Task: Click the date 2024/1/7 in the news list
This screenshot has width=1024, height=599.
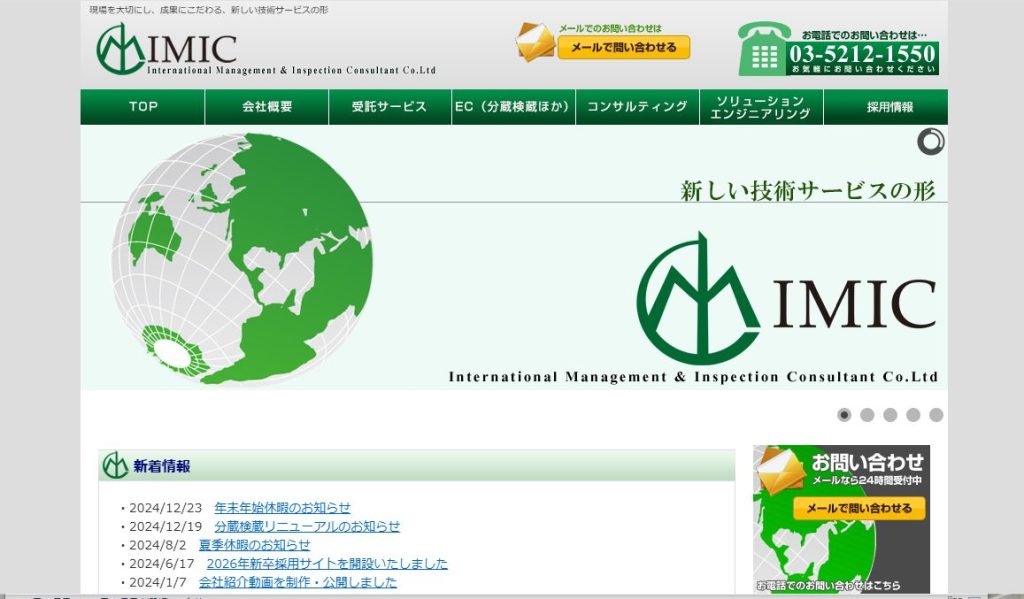Action: [157, 582]
